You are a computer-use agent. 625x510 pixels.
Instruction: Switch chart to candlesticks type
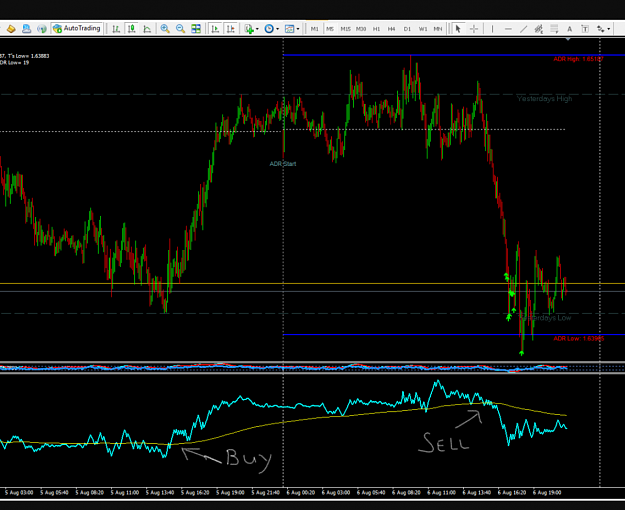[x=131, y=29]
